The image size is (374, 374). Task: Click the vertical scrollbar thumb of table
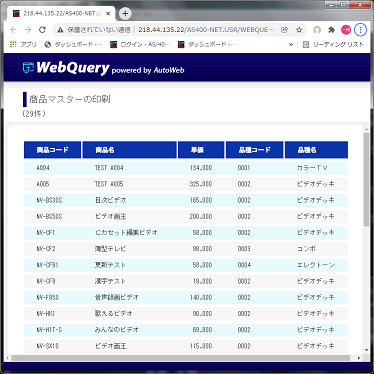coord(366,179)
